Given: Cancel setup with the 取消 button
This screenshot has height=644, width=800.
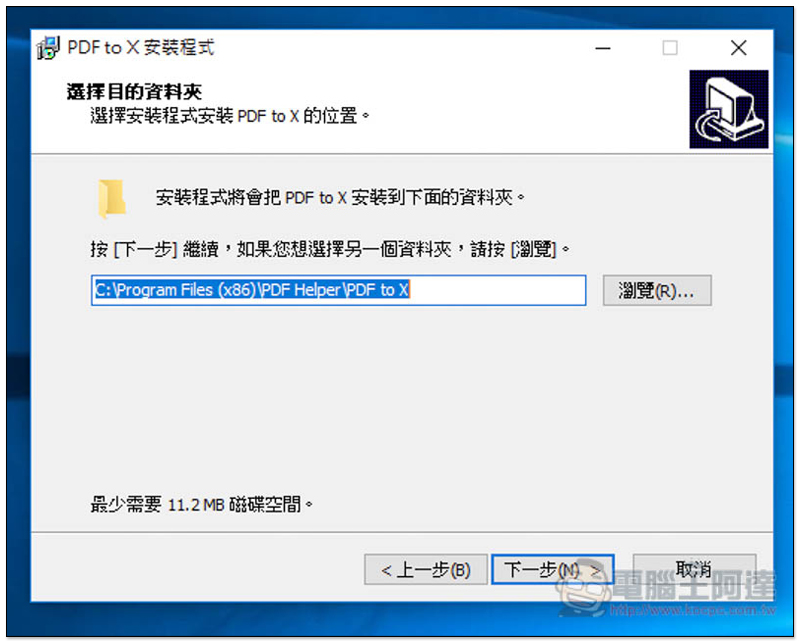Looking at the screenshot, I should point(694,568).
